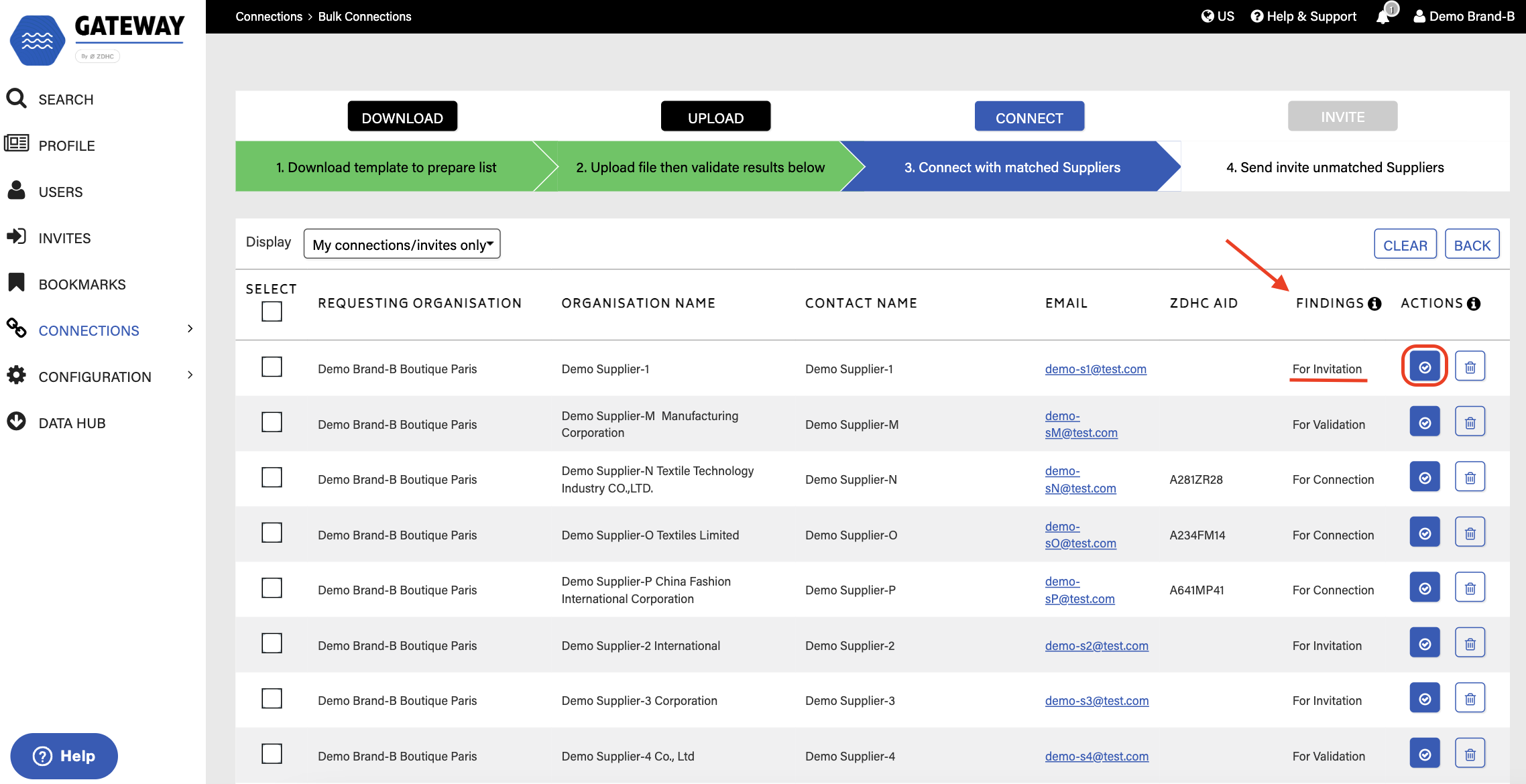This screenshot has height=784, width=1526.
Task: Open demo-s1@test.com email link
Action: [1096, 369]
